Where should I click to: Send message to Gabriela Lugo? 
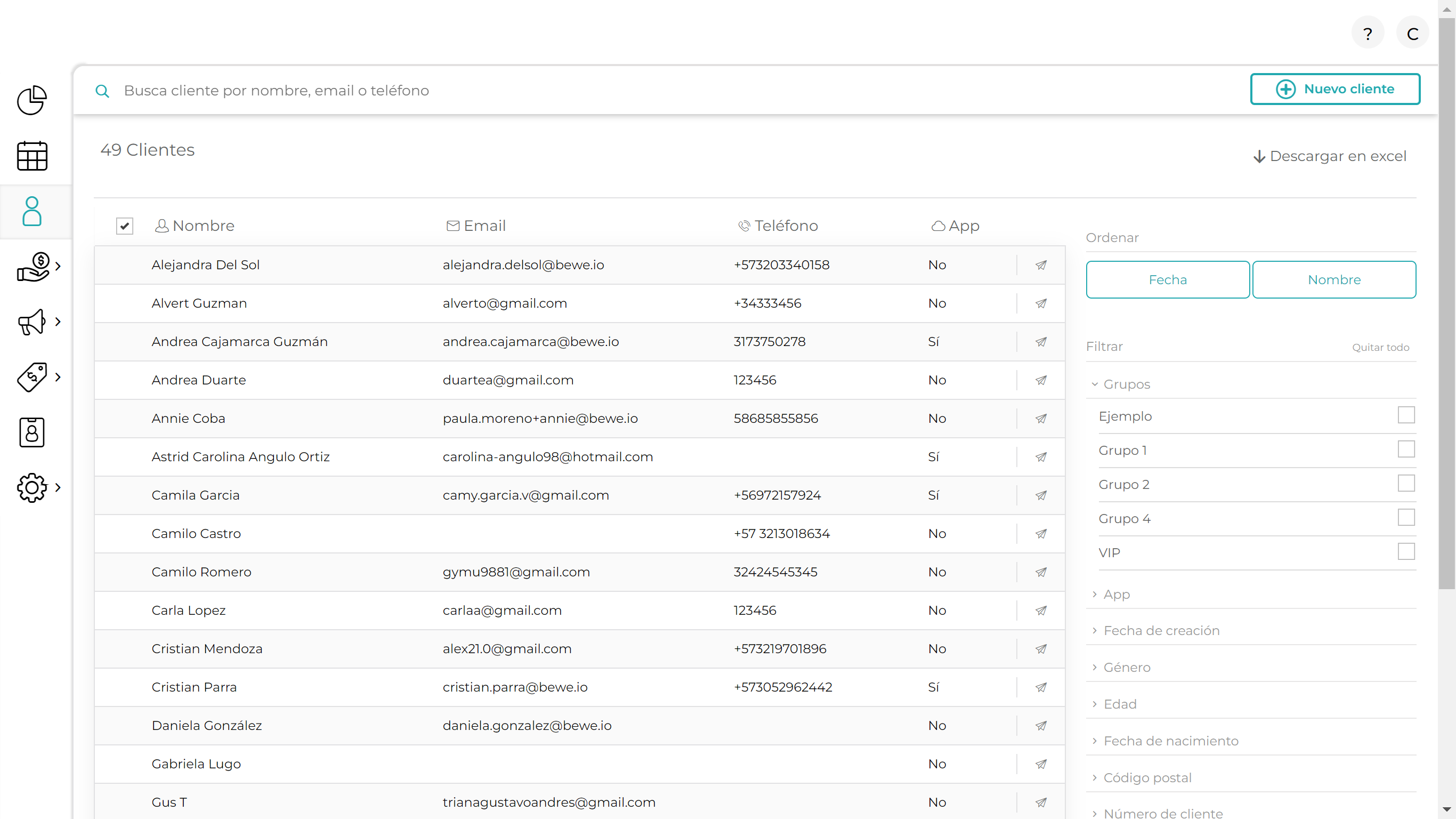[1041, 764]
